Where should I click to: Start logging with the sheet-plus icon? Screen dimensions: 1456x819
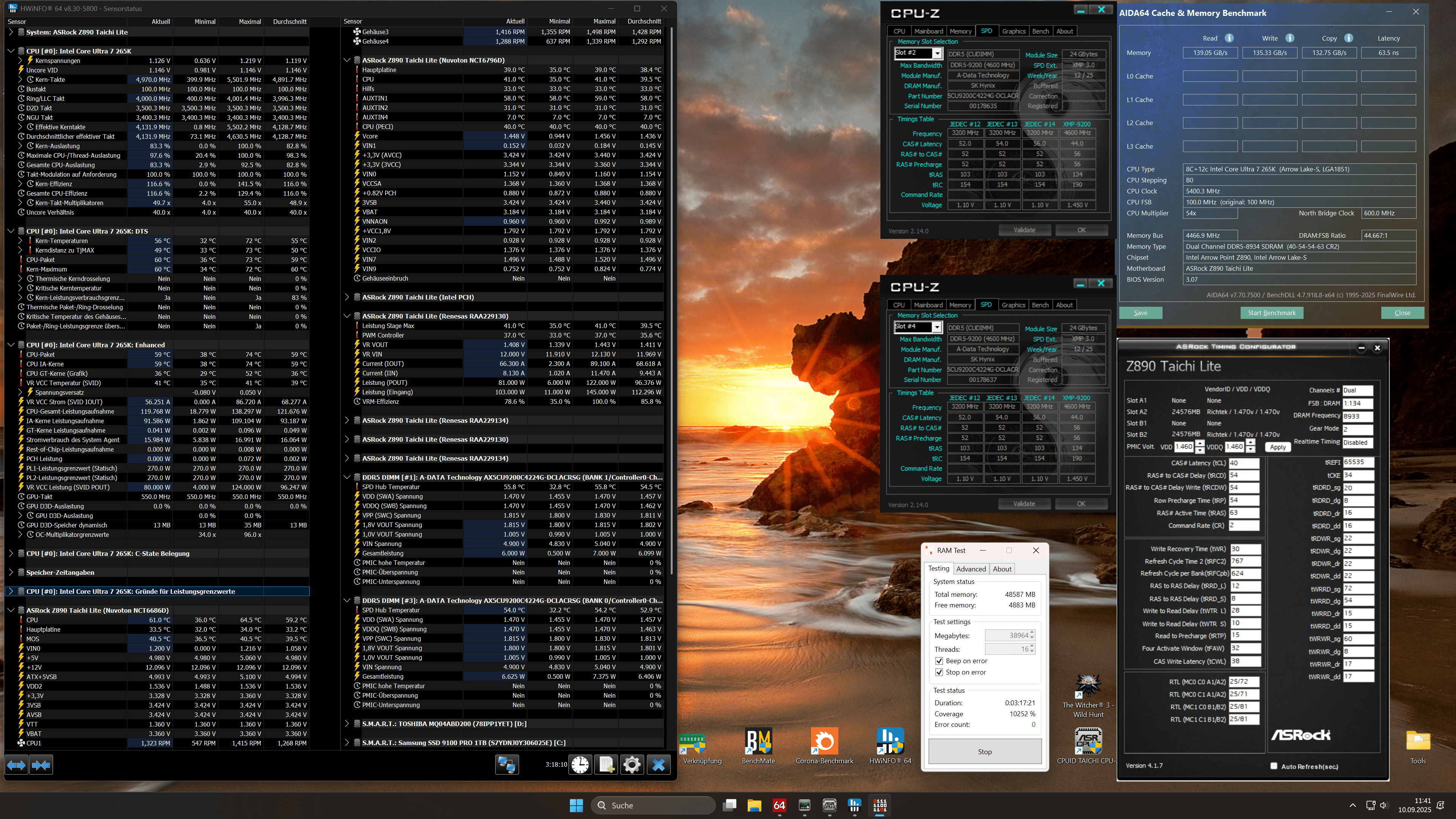606,765
